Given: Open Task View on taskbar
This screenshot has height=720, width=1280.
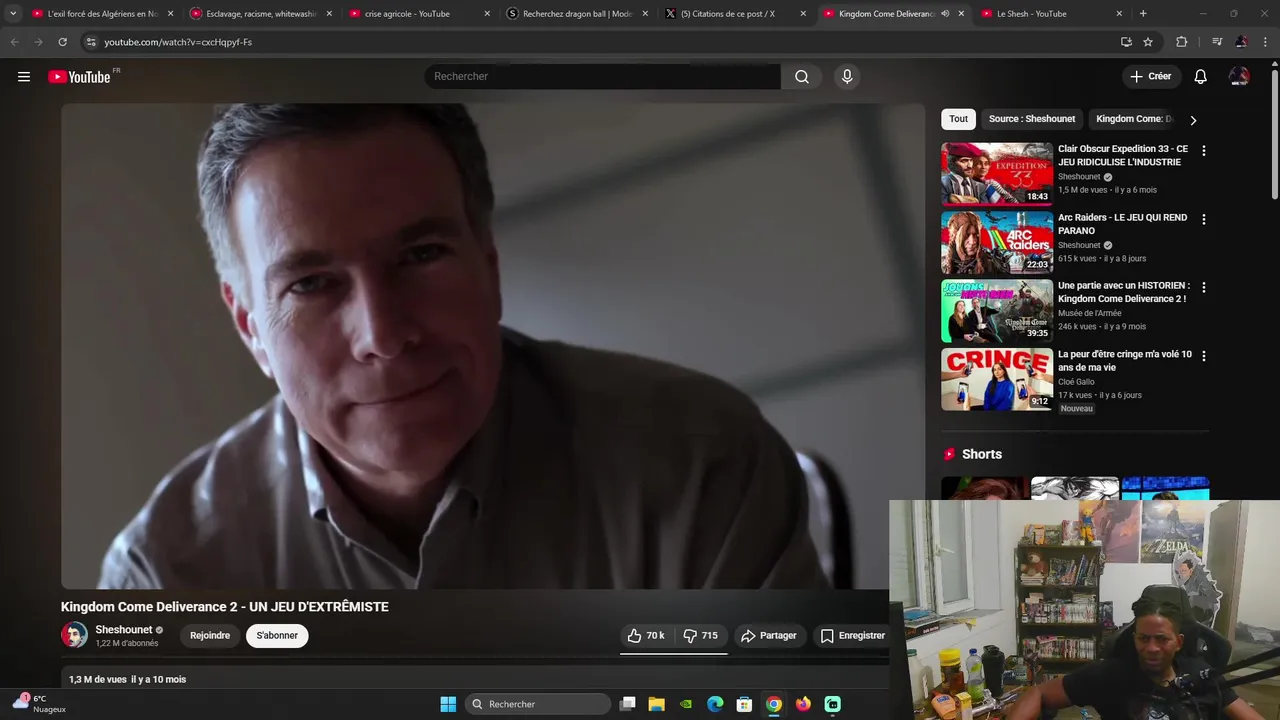Looking at the screenshot, I should coord(627,704).
